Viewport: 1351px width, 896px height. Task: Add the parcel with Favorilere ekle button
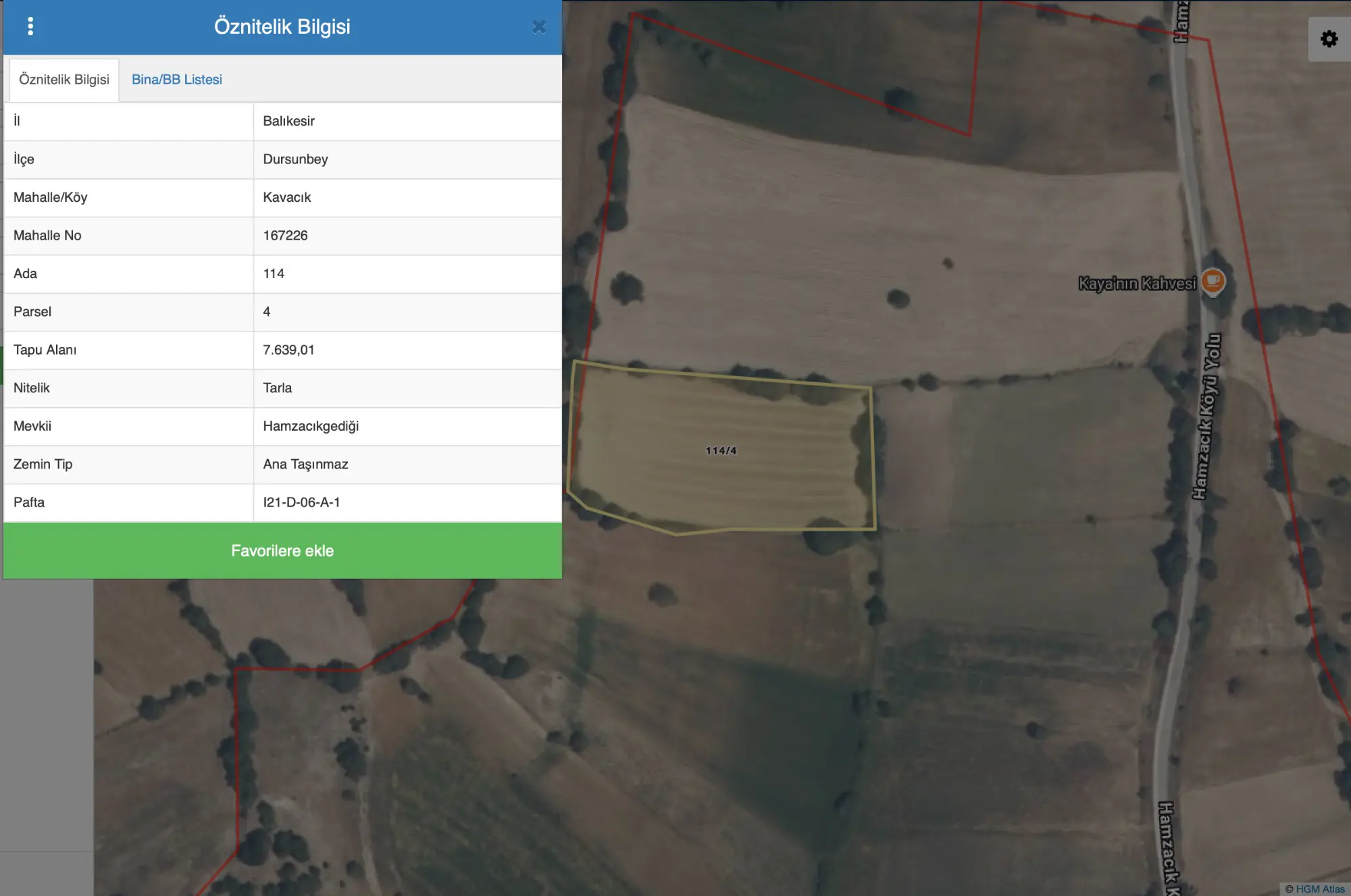(282, 550)
